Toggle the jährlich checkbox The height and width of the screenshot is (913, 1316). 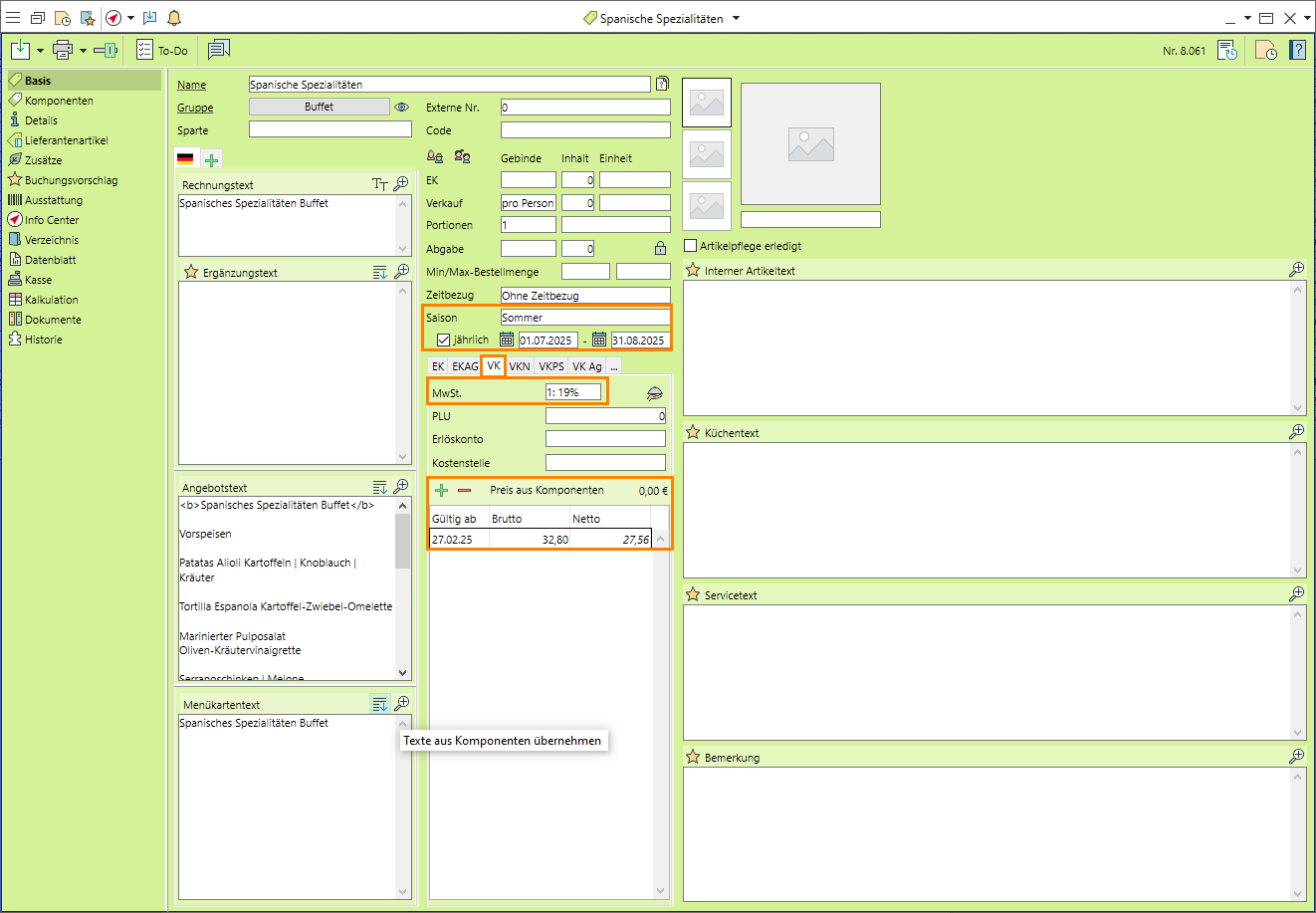click(444, 341)
